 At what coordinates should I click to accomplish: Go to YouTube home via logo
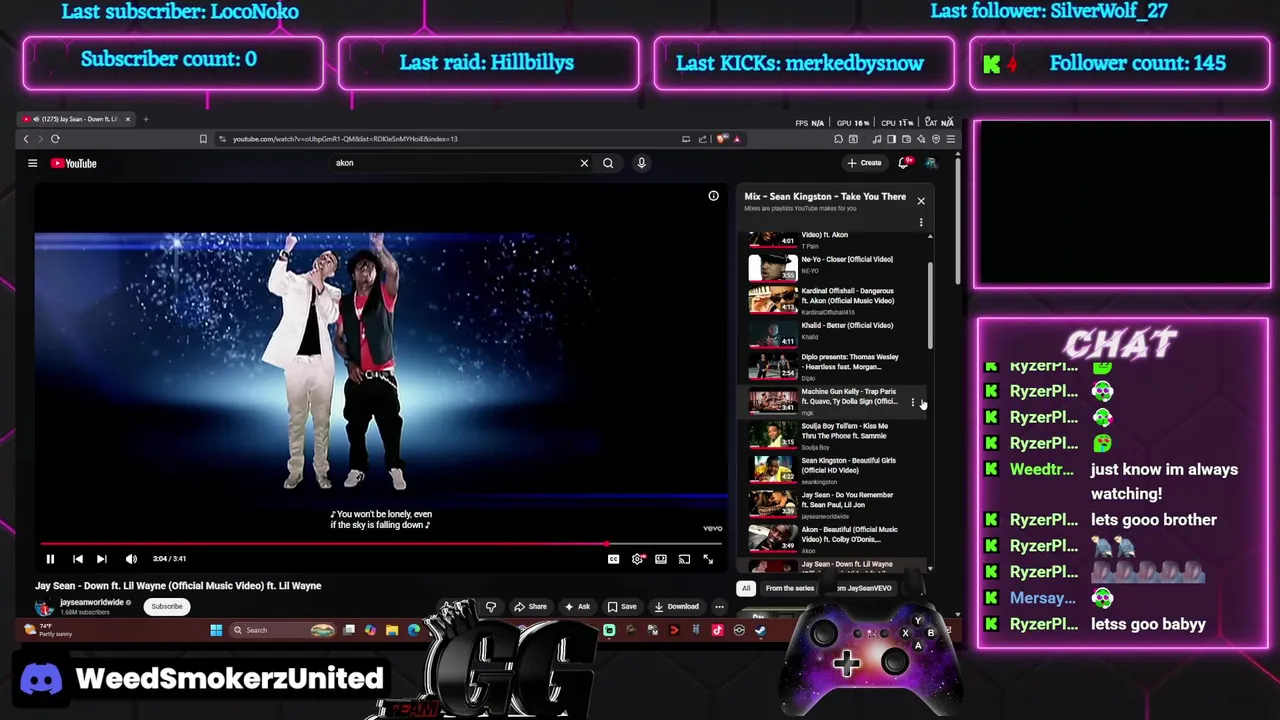click(74, 163)
